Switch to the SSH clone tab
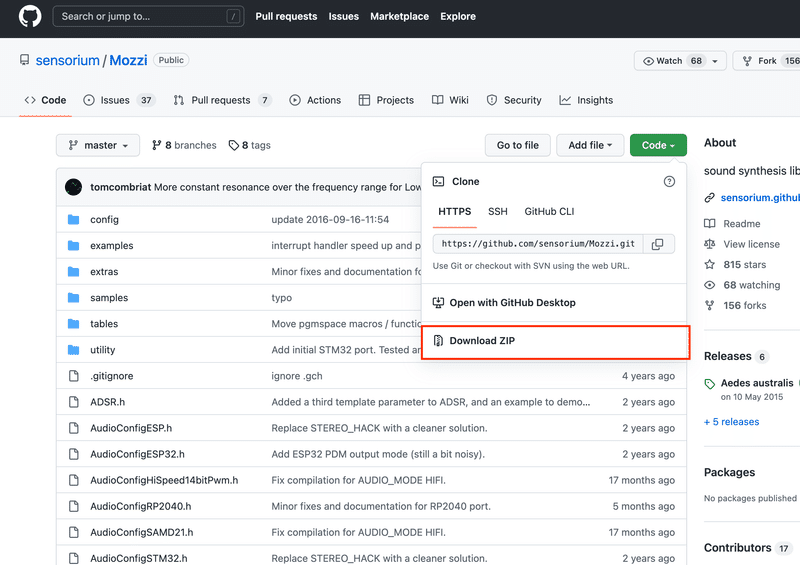 (498, 212)
